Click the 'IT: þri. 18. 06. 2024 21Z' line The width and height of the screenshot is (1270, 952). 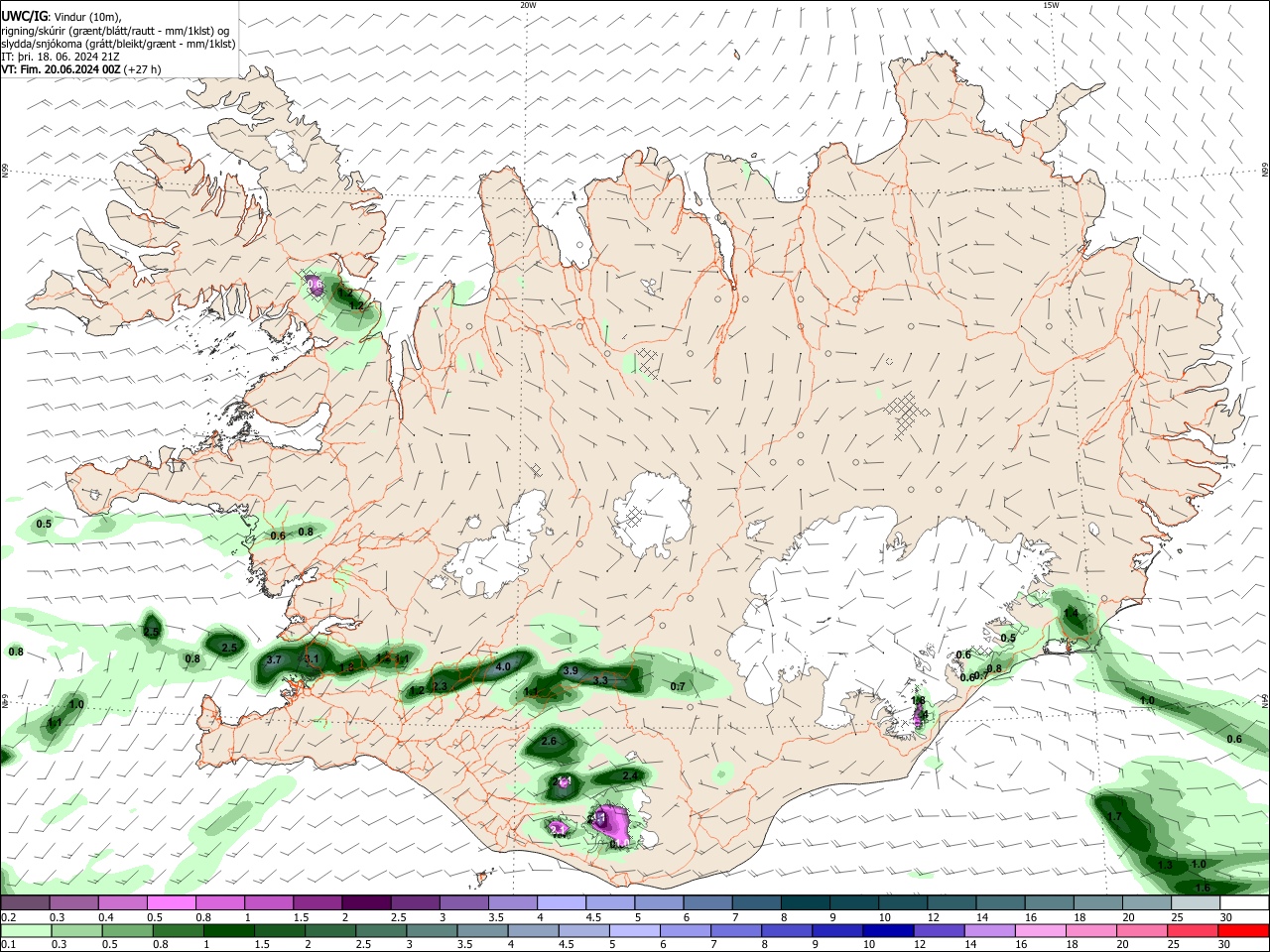(61, 57)
